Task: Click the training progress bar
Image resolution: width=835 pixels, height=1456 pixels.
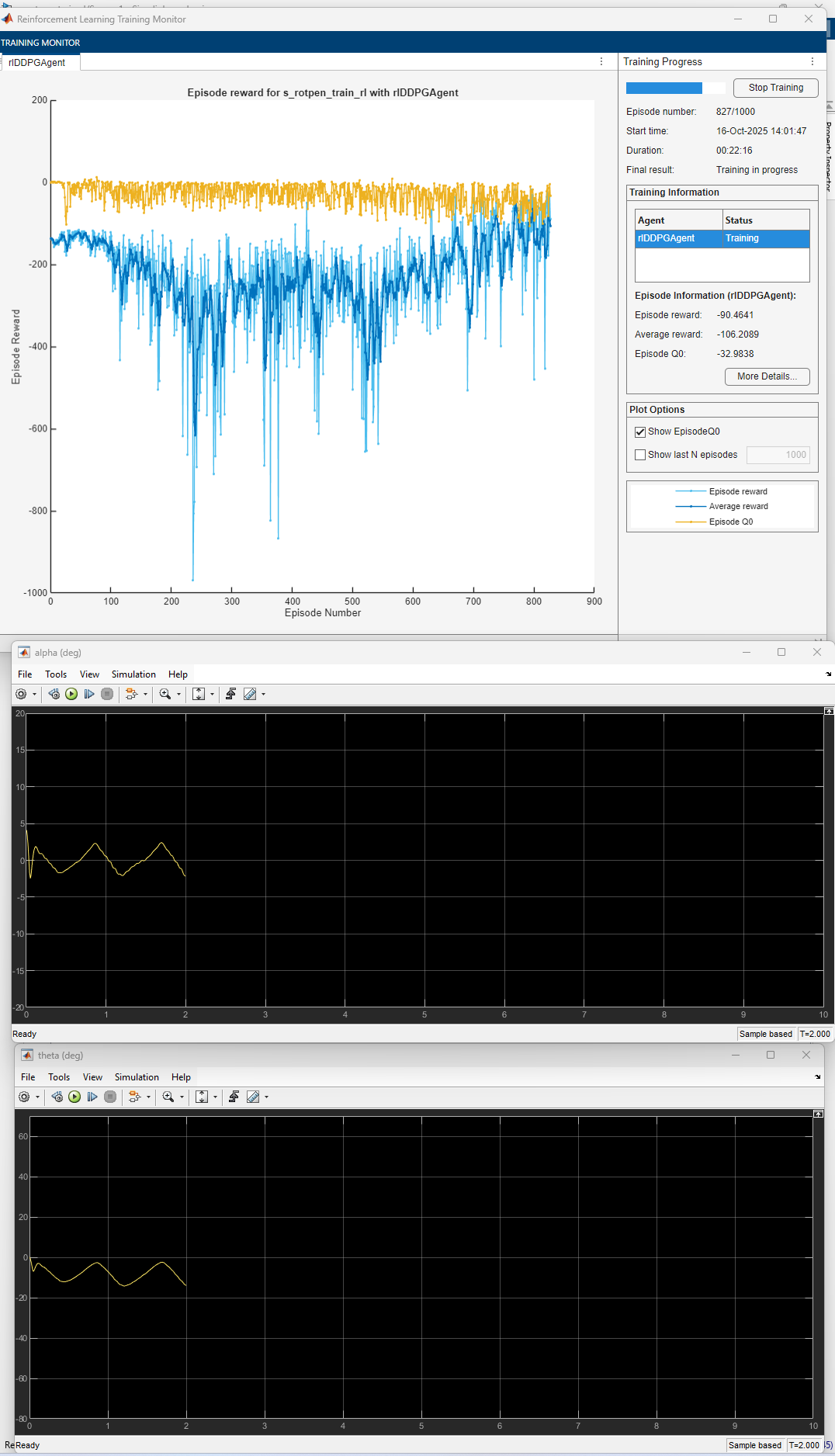Action: [675, 88]
